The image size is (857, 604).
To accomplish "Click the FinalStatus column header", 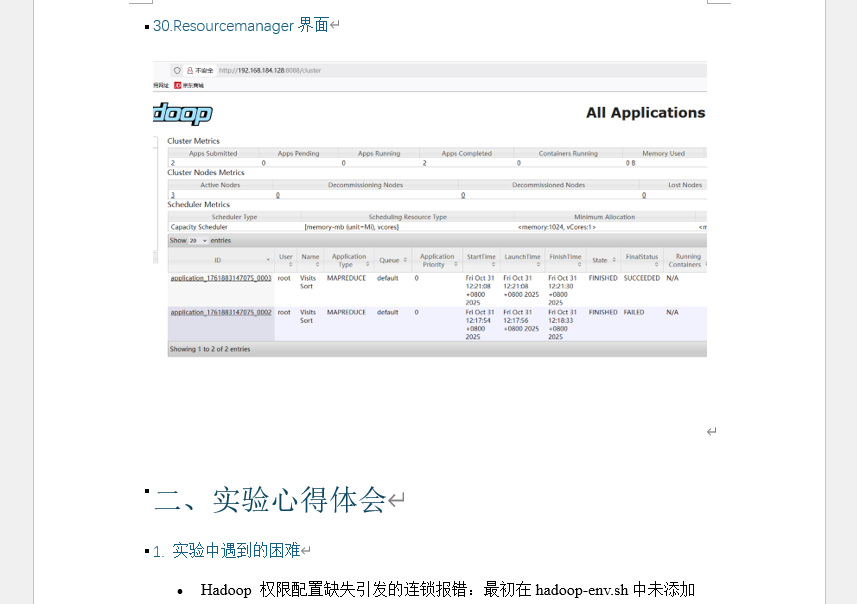I will (x=641, y=257).
